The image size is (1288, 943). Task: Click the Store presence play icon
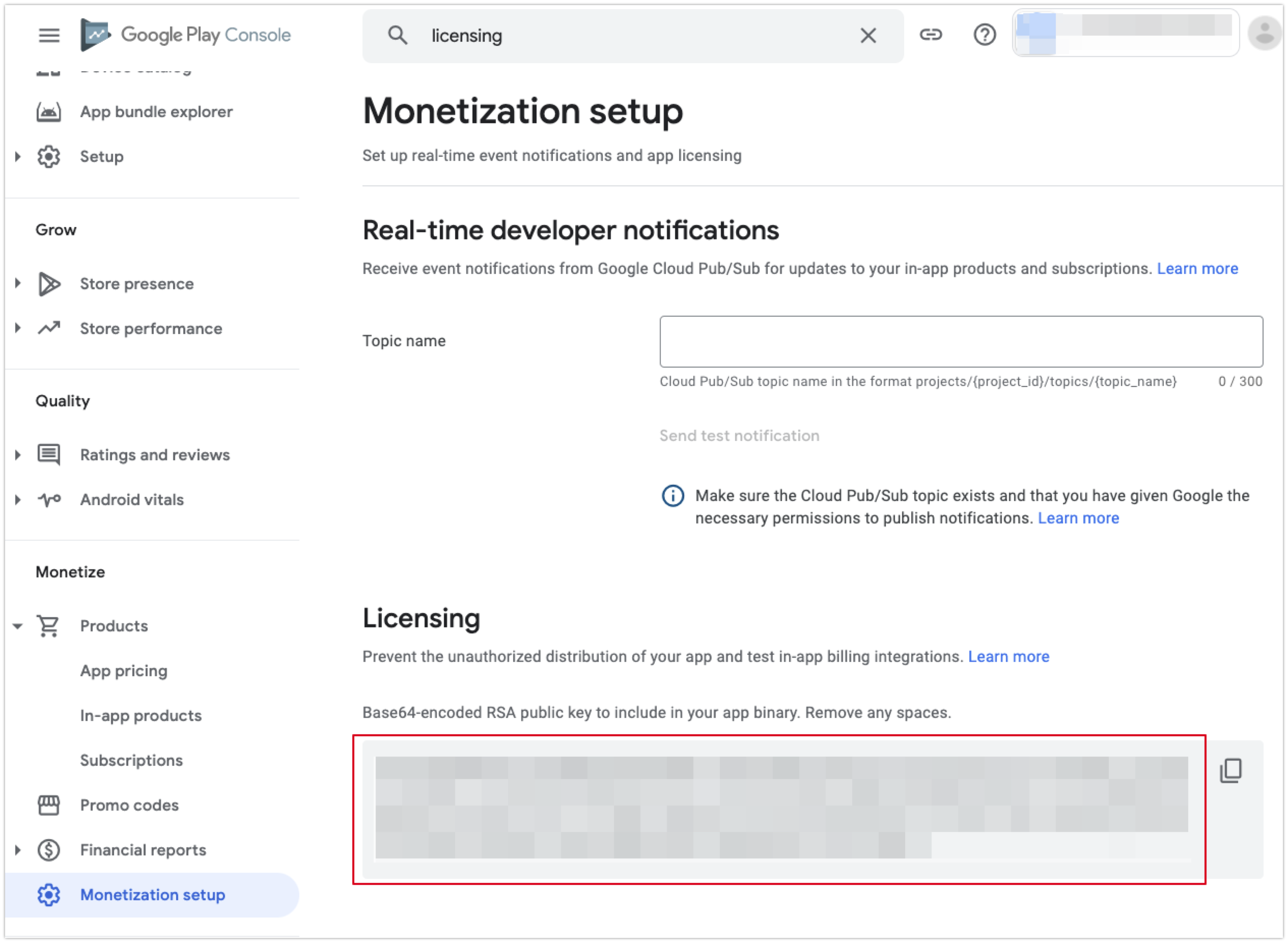point(49,284)
